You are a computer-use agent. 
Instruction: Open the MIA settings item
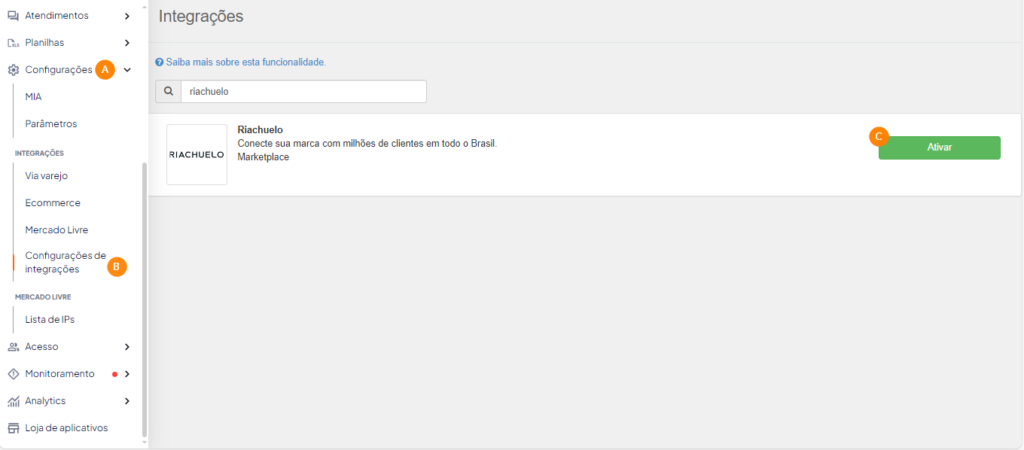tap(33, 97)
